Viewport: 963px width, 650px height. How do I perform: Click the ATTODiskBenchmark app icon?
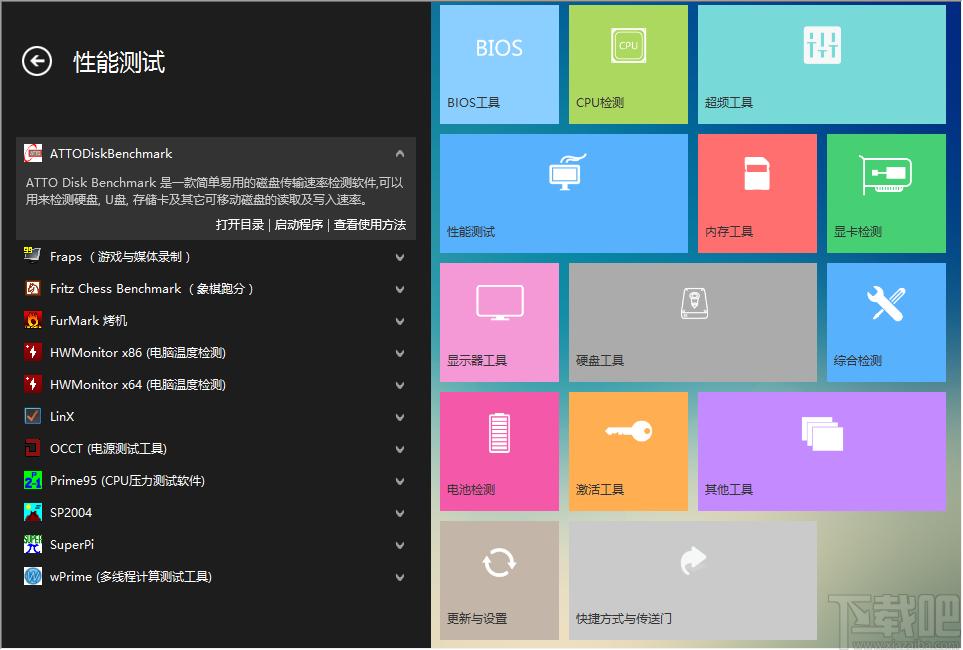click(x=33, y=153)
